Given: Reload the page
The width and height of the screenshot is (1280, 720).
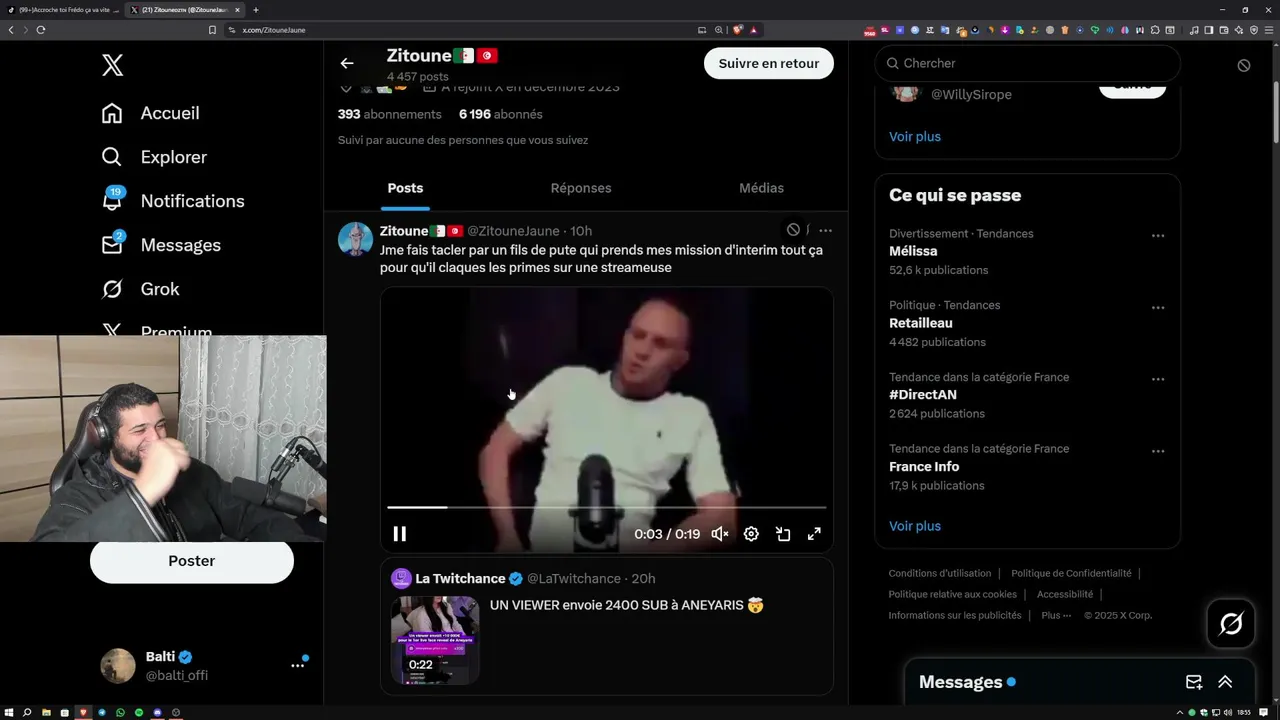Looking at the screenshot, I should [41, 30].
